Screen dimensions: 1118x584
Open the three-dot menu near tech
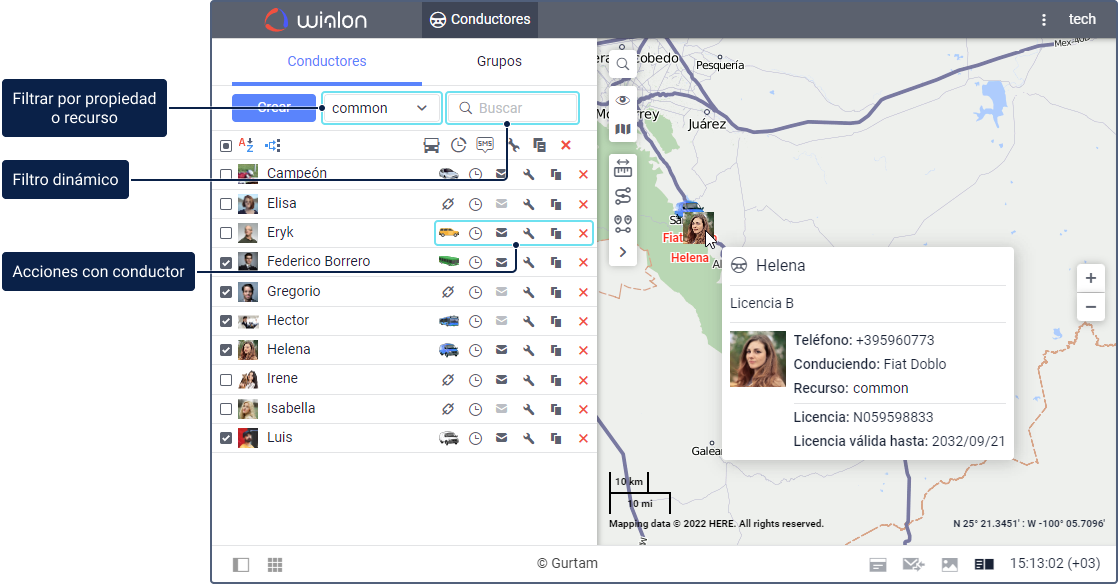pyautogui.click(x=1044, y=20)
